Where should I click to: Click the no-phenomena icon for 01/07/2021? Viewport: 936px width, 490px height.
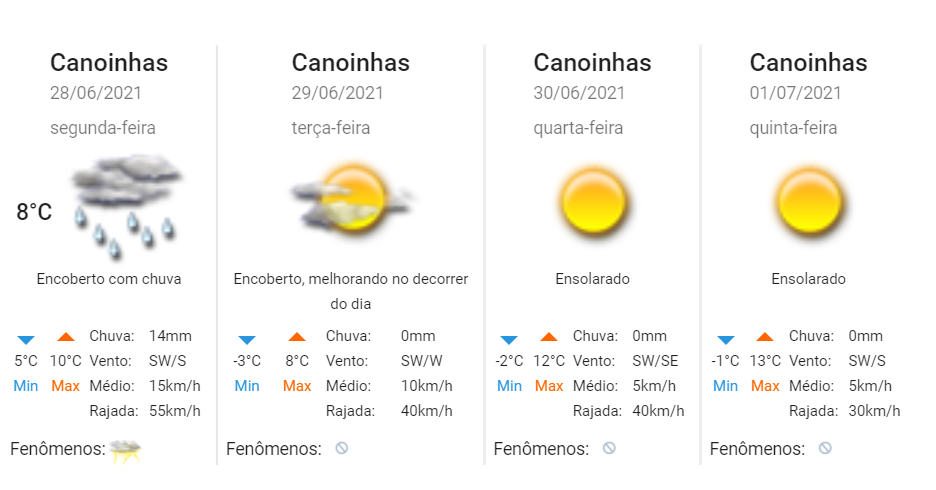coord(825,448)
